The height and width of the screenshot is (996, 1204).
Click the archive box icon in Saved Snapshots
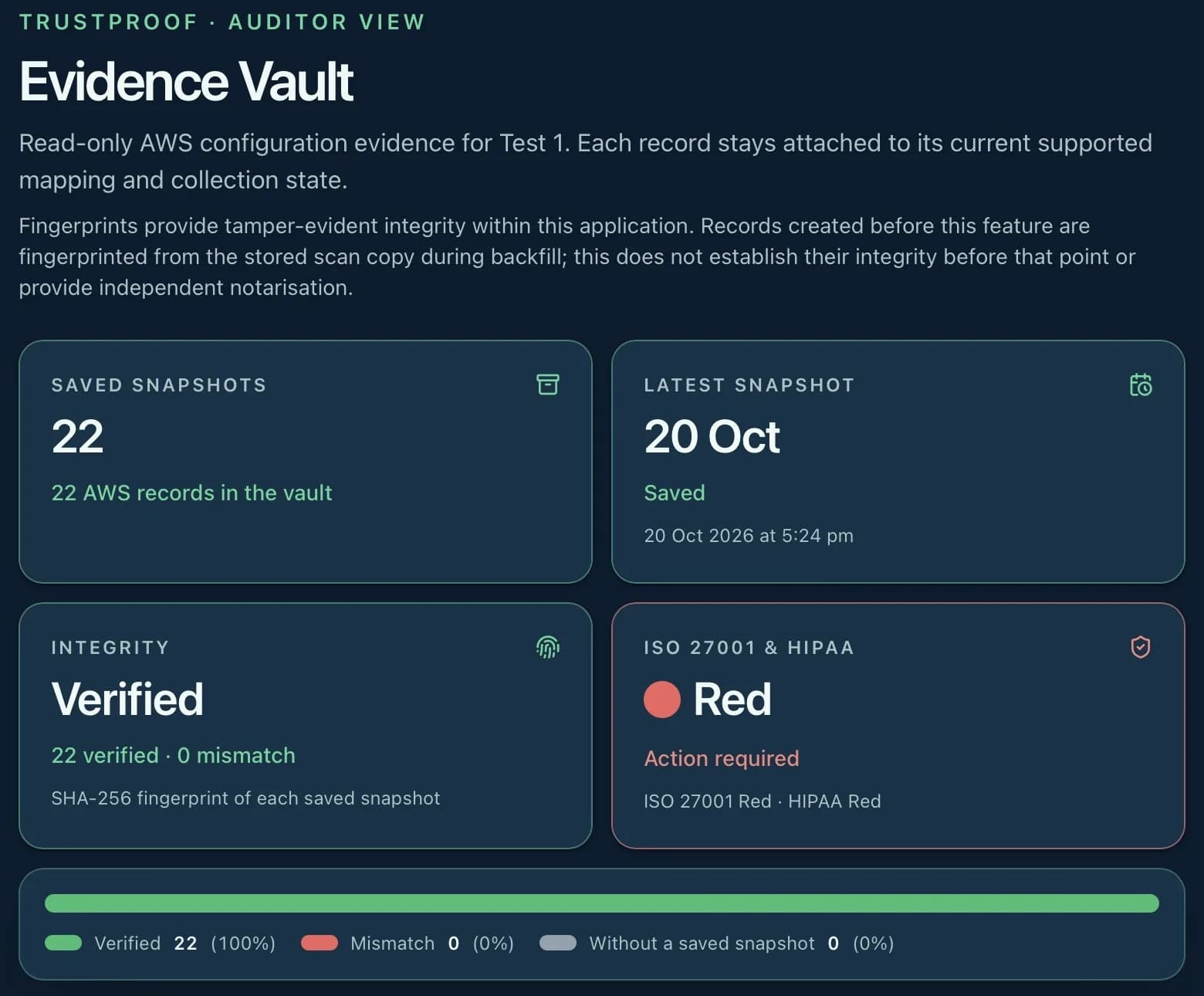tap(548, 385)
